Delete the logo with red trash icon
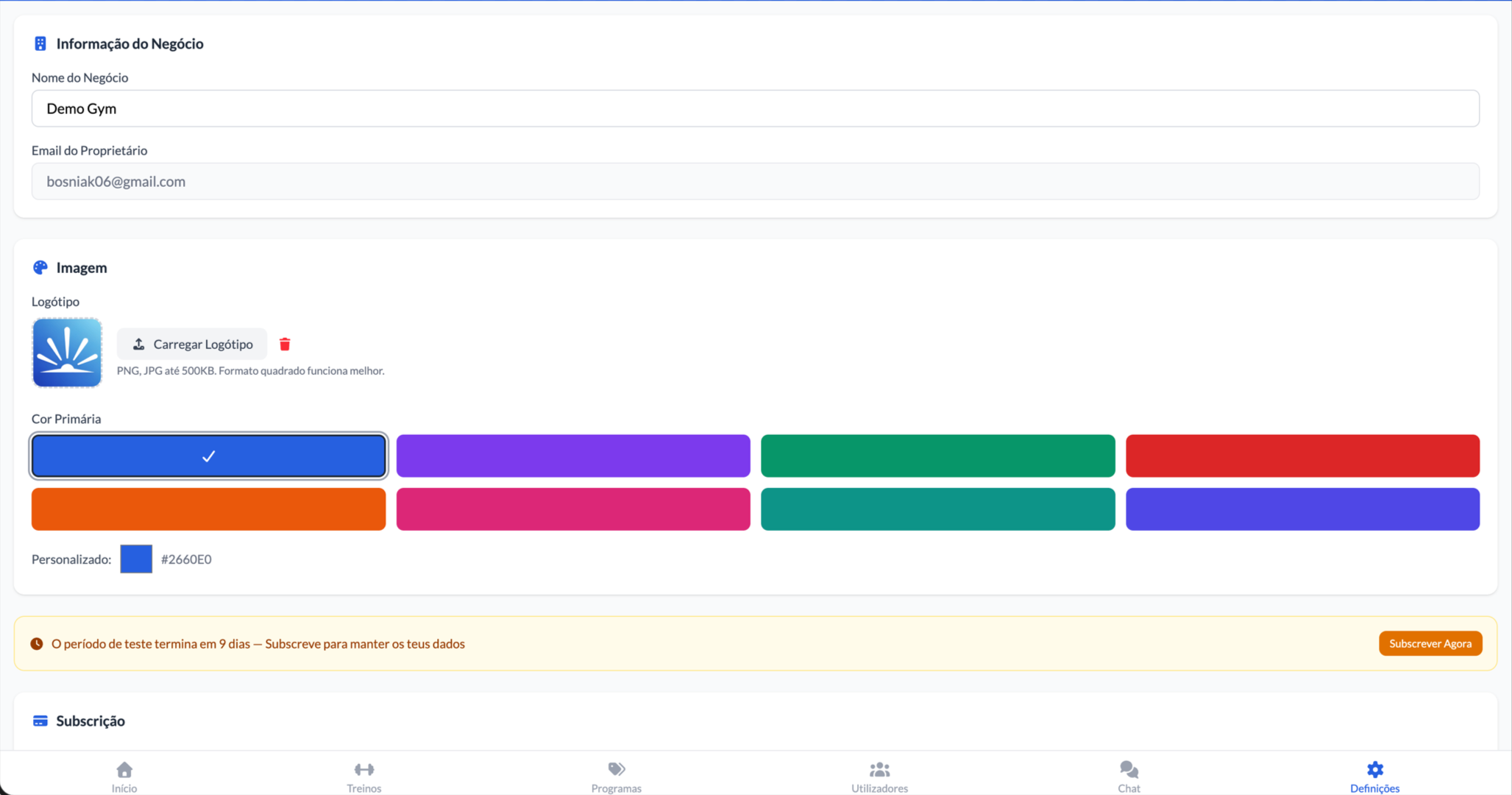This screenshot has width=1512, height=795. pos(285,344)
